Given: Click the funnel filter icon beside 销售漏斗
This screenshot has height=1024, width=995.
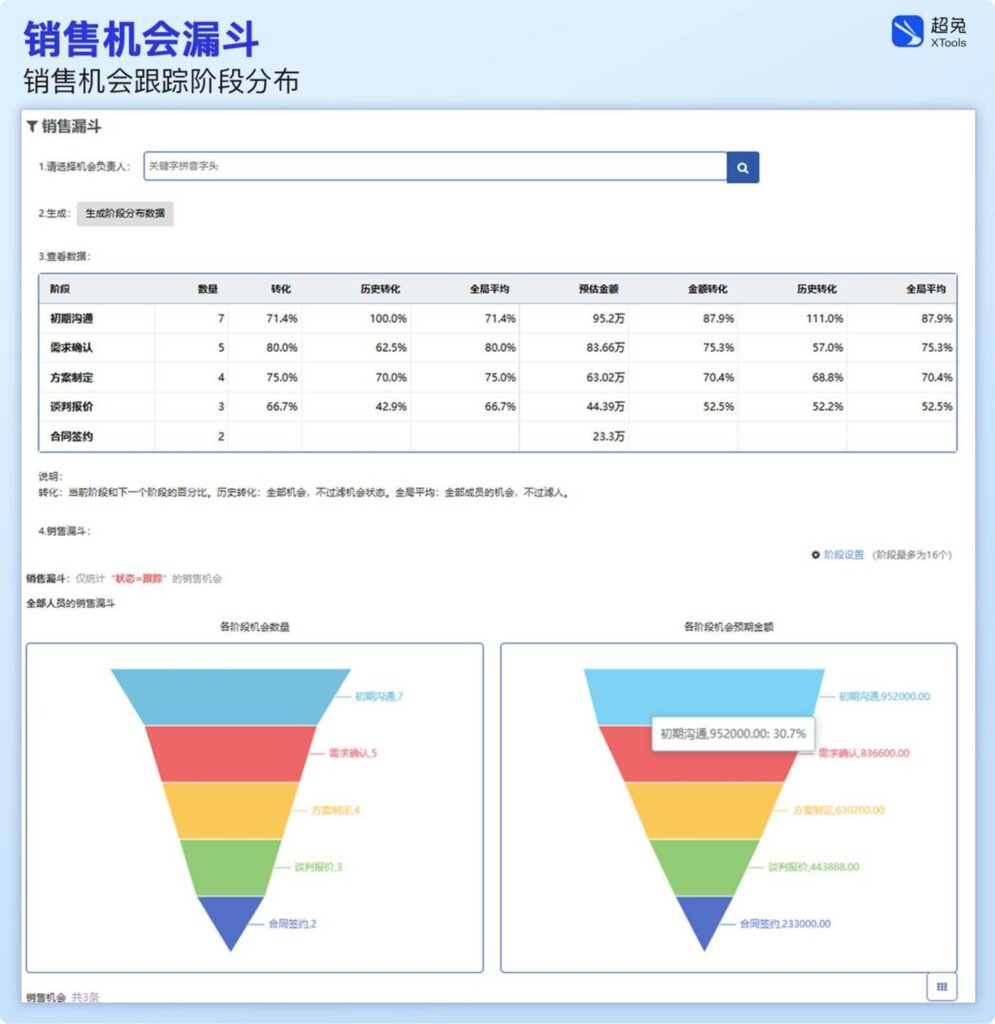Looking at the screenshot, I should coord(31,127).
